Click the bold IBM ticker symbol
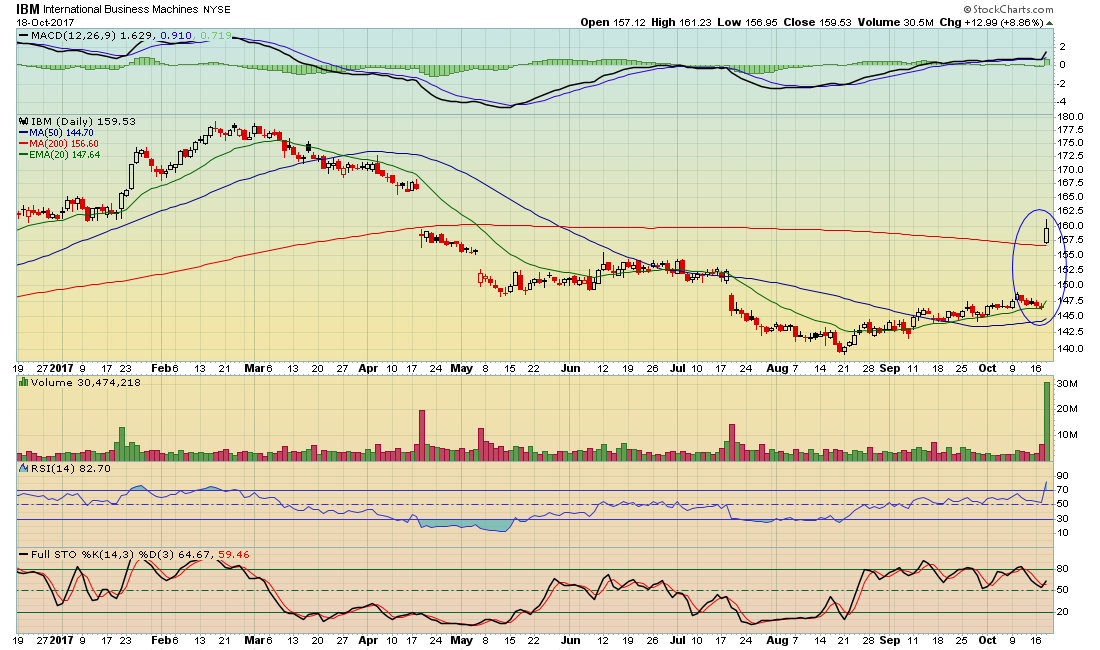The height and width of the screenshot is (650, 1100). tap(28, 9)
